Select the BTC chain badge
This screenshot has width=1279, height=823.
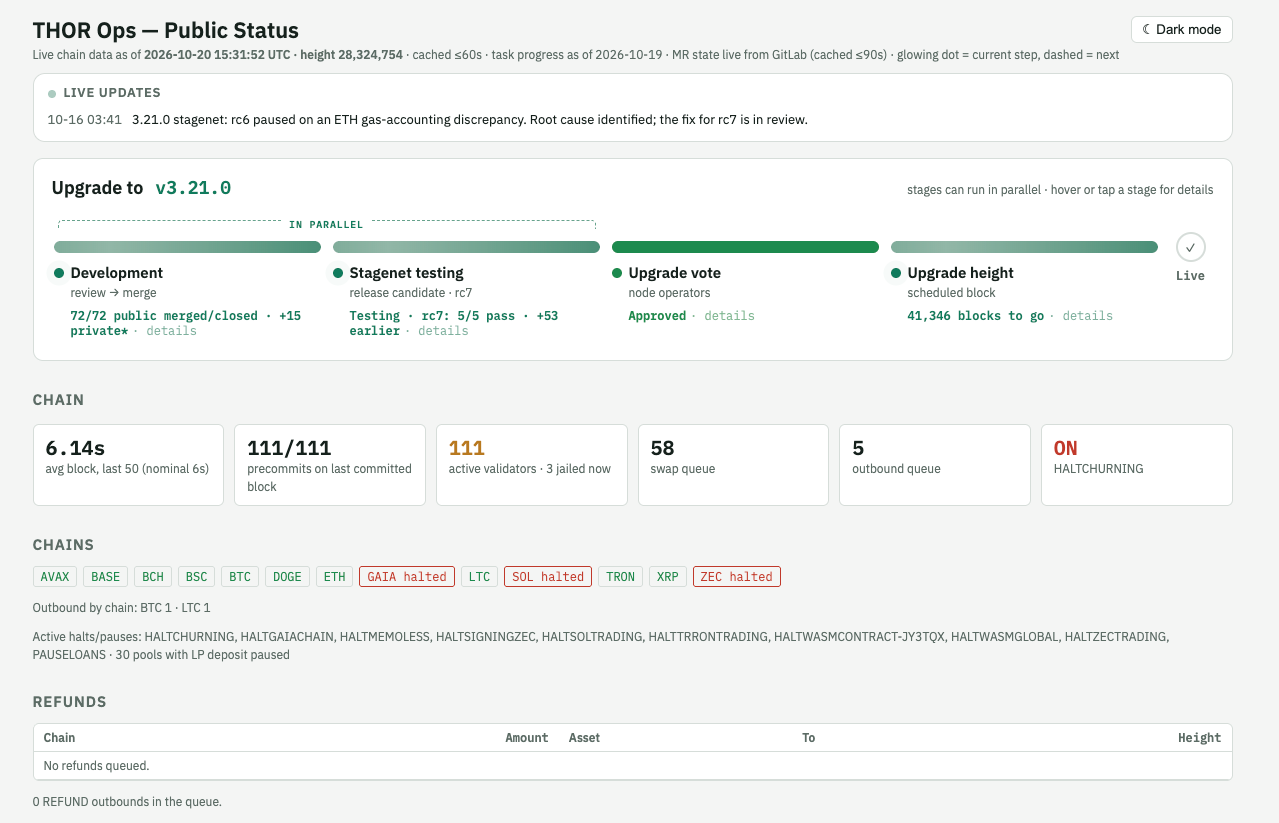pyautogui.click(x=240, y=577)
